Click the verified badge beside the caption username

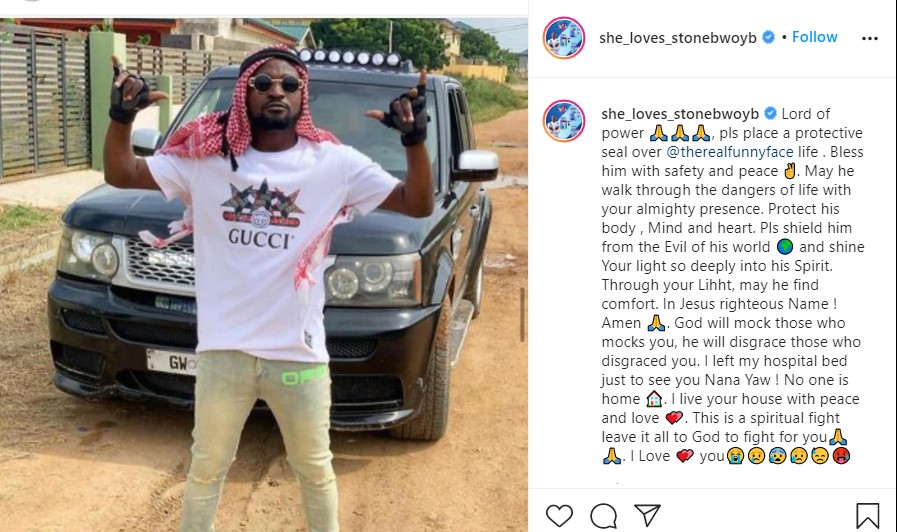(x=771, y=113)
